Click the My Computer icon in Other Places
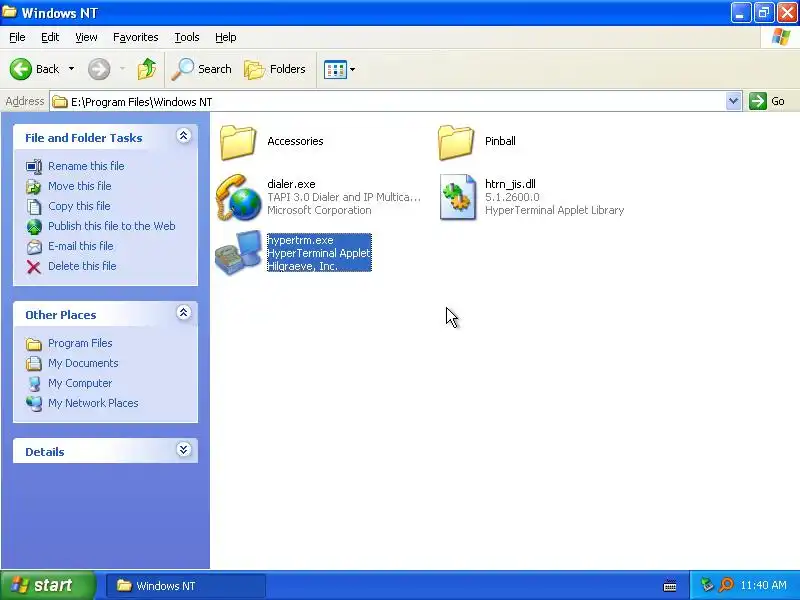This screenshot has height=600, width=800. pos(34,384)
